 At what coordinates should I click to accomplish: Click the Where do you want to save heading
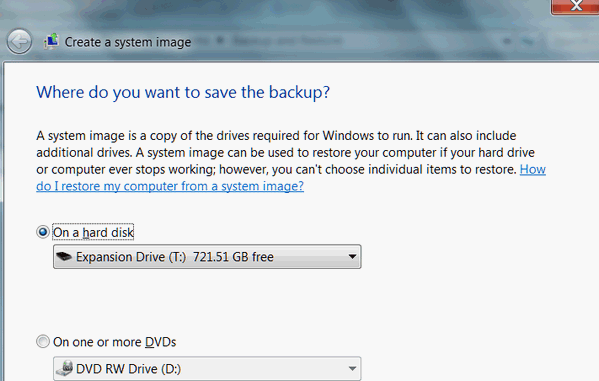(183, 92)
